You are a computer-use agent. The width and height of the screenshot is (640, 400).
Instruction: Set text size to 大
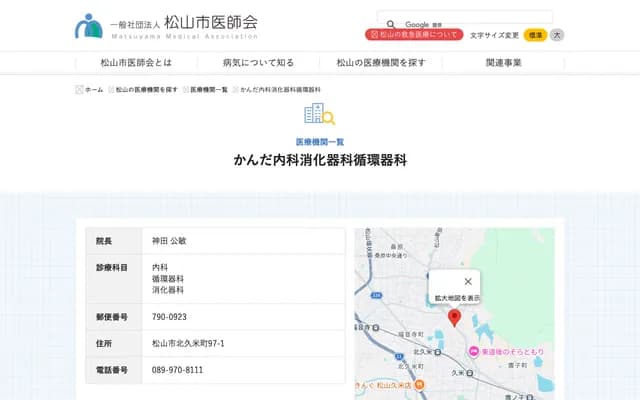557,35
